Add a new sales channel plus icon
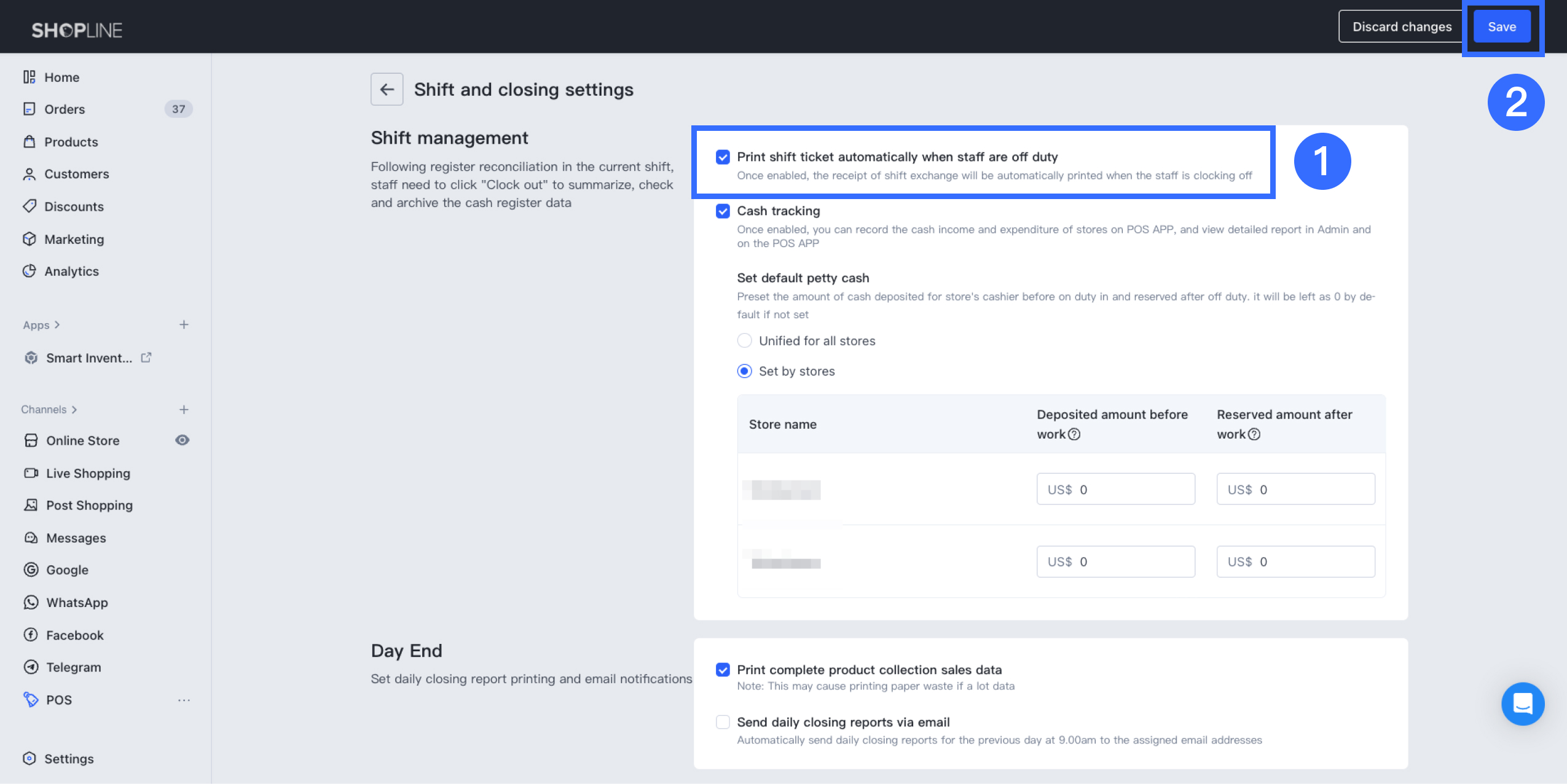The height and width of the screenshot is (784, 1567). [x=184, y=410]
